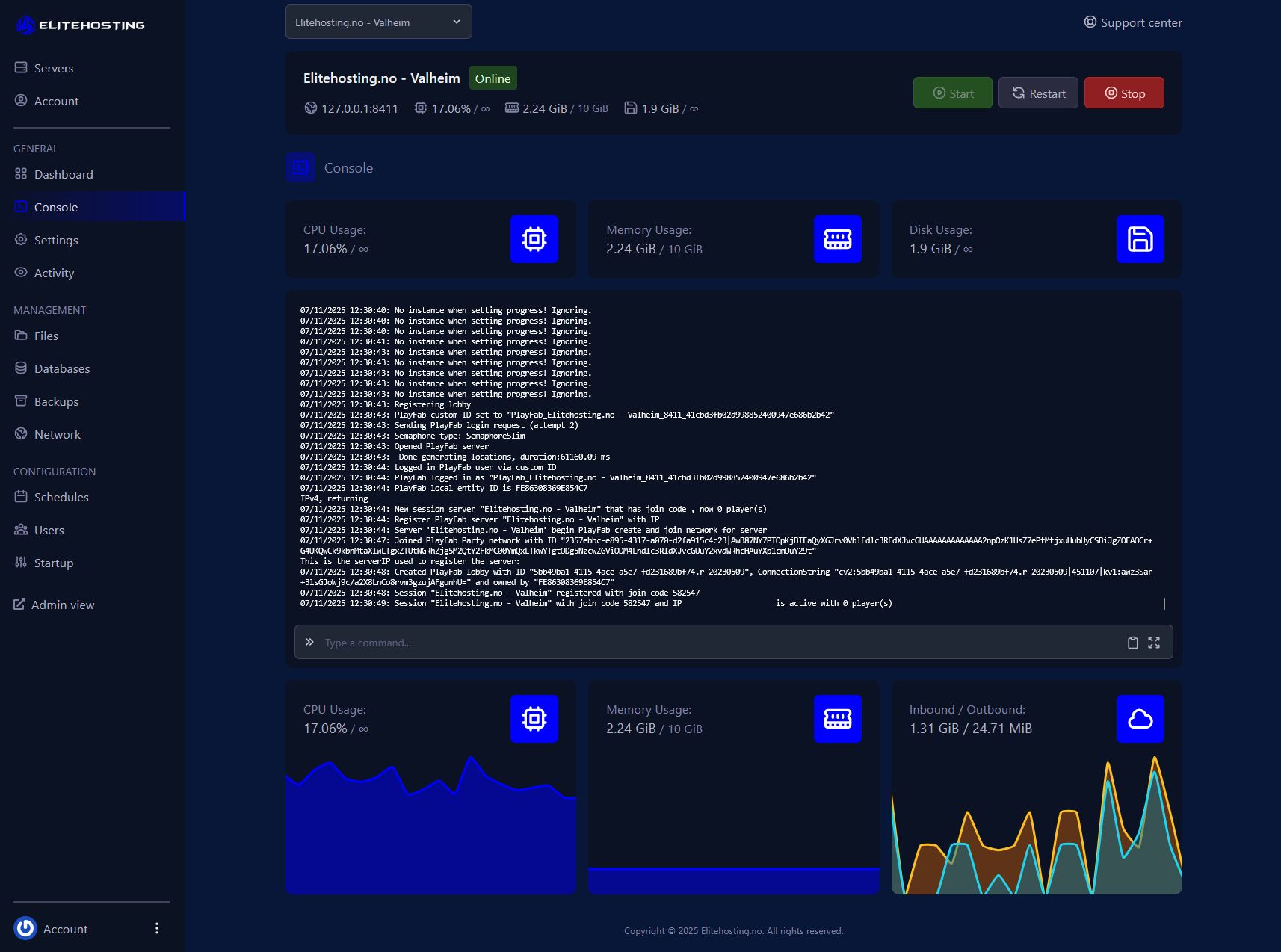Click the Memory icon above memory graph
Viewport: 1281px width, 952px height.
(x=838, y=719)
